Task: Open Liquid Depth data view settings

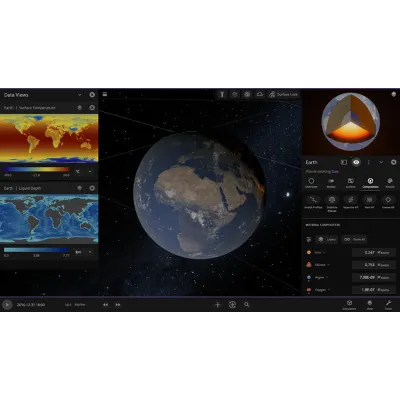Action: coord(80,188)
